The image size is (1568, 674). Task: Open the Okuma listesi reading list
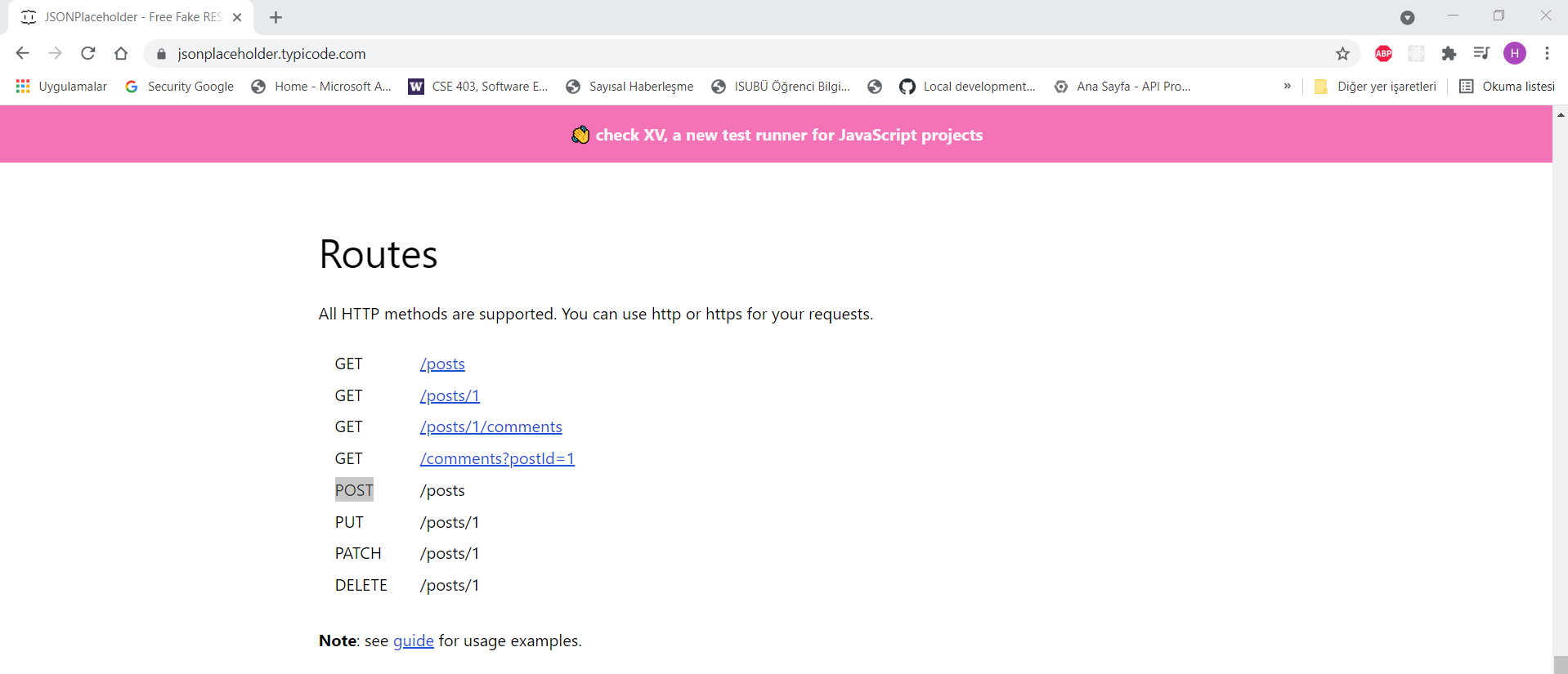click(x=1508, y=87)
